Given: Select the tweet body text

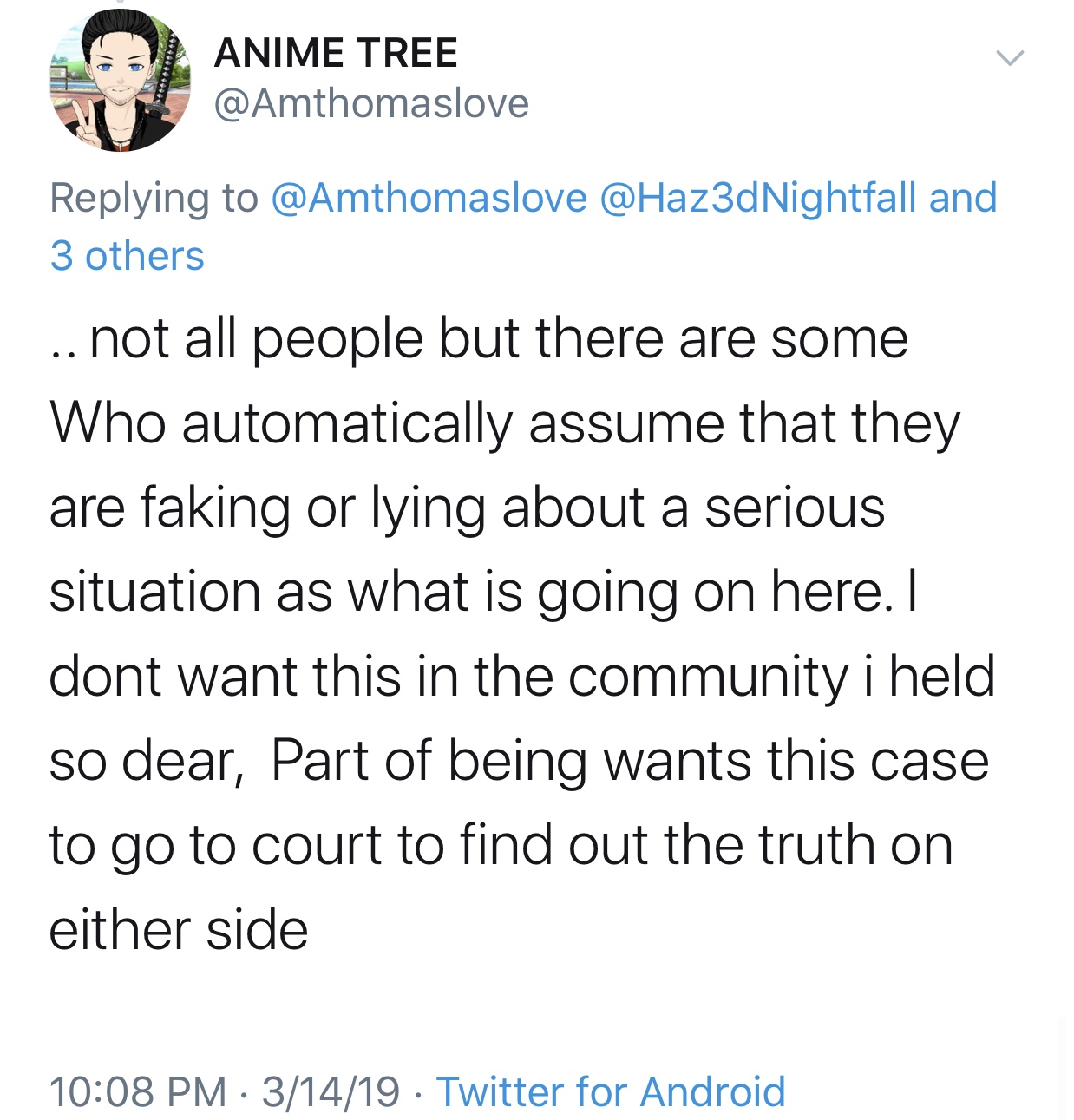Looking at the screenshot, I should pyautogui.click(x=521, y=633).
